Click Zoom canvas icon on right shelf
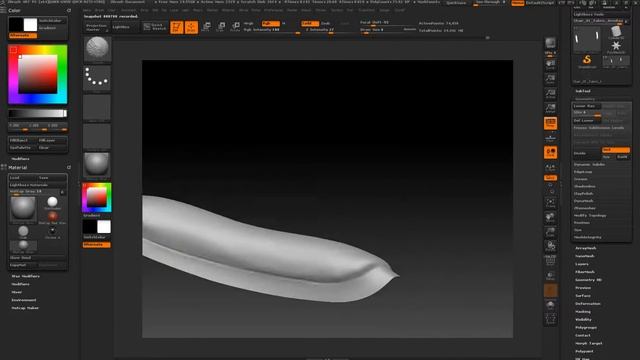Screen dimensions: 640x360 (550, 79)
